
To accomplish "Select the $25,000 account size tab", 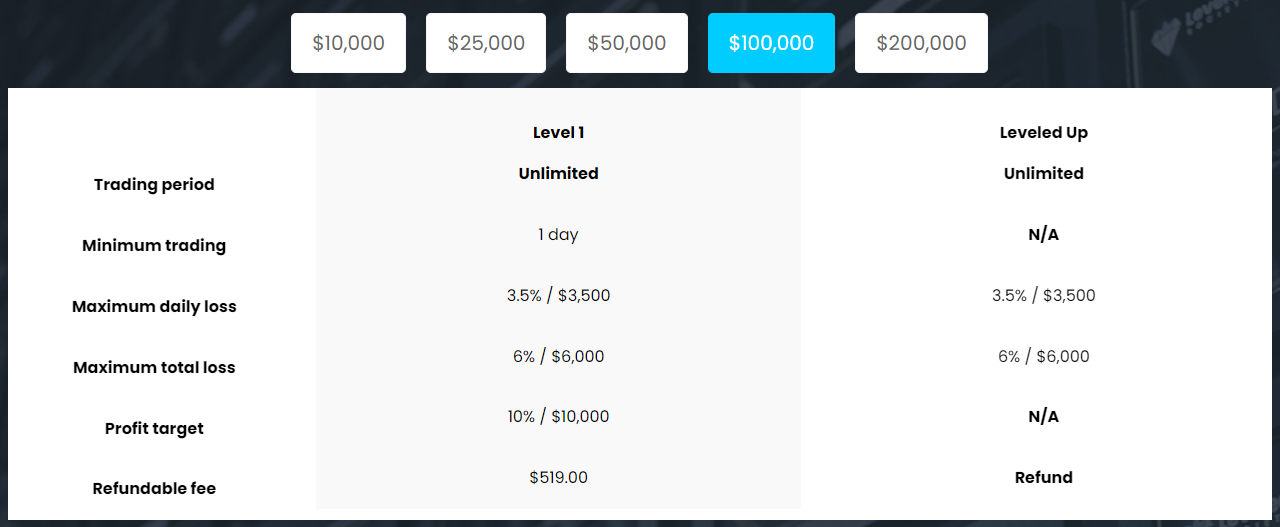I will [x=486, y=43].
